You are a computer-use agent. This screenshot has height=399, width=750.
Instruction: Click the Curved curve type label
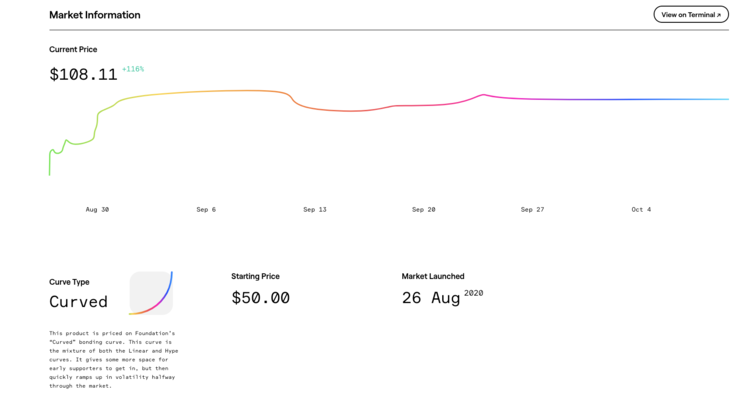click(78, 302)
